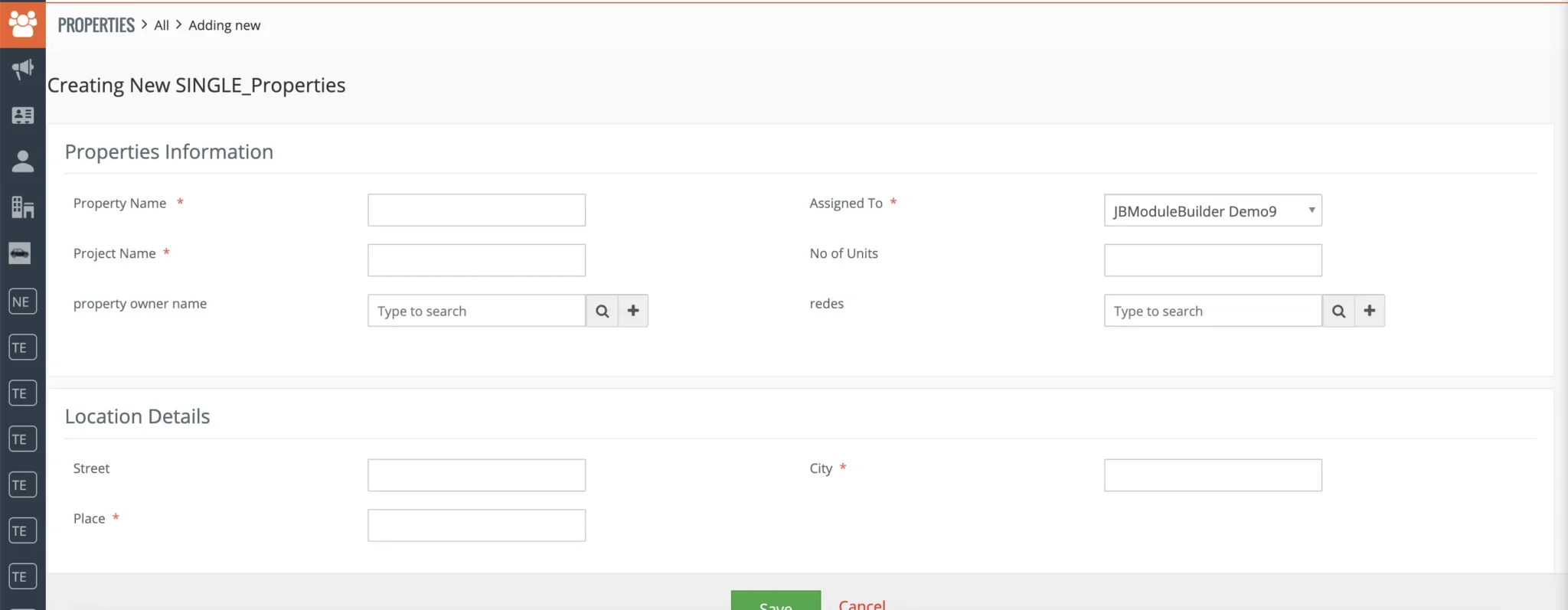
Task: Focus the City input field
Action: pos(1213,475)
